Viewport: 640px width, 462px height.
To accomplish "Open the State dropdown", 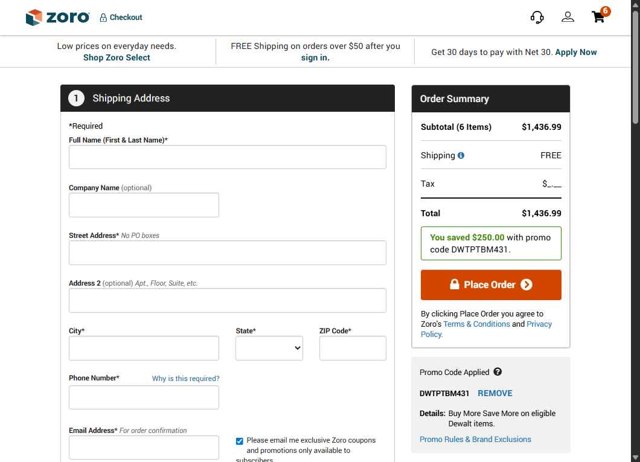I will pyautogui.click(x=269, y=348).
